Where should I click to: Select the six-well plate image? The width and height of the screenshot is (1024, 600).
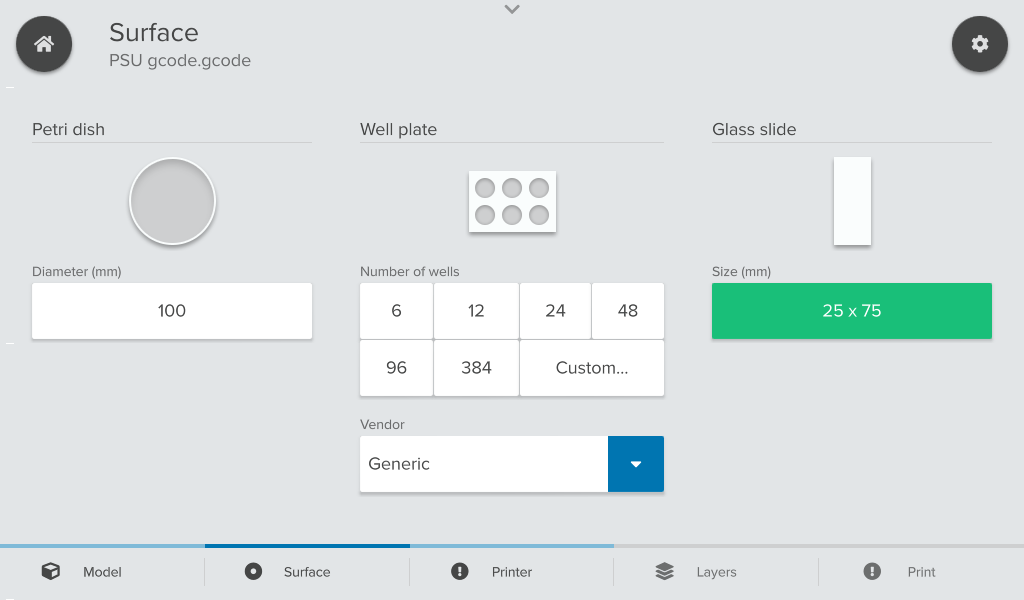512,202
